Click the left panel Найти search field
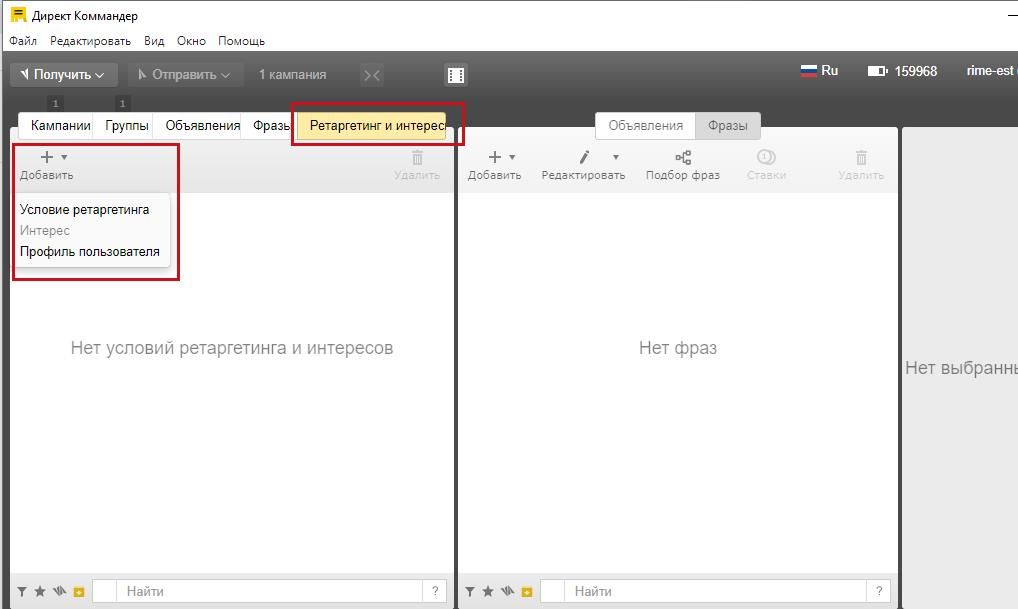The height and width of the screenshot is (609, 1018). pyautogui.click(x=269, y=591)
